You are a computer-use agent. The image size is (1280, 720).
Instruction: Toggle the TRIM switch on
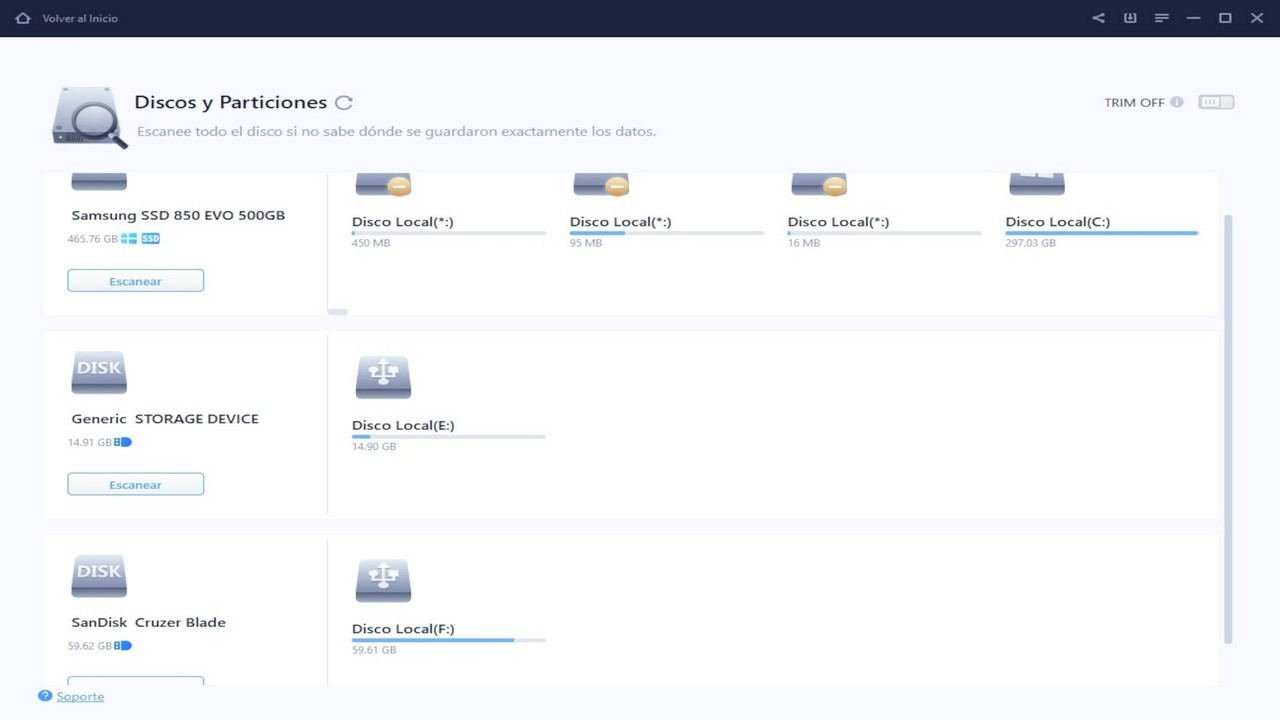[1216, 102]
